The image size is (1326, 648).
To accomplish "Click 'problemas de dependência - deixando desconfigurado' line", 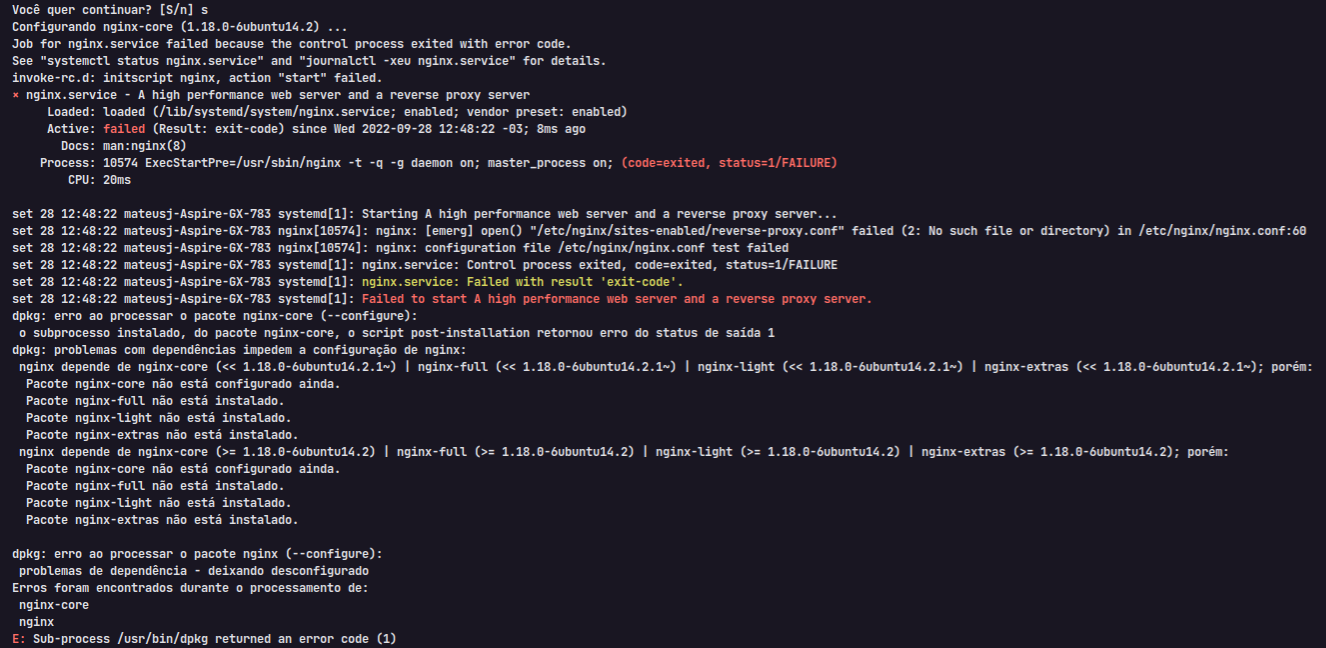I will [194, 571].
